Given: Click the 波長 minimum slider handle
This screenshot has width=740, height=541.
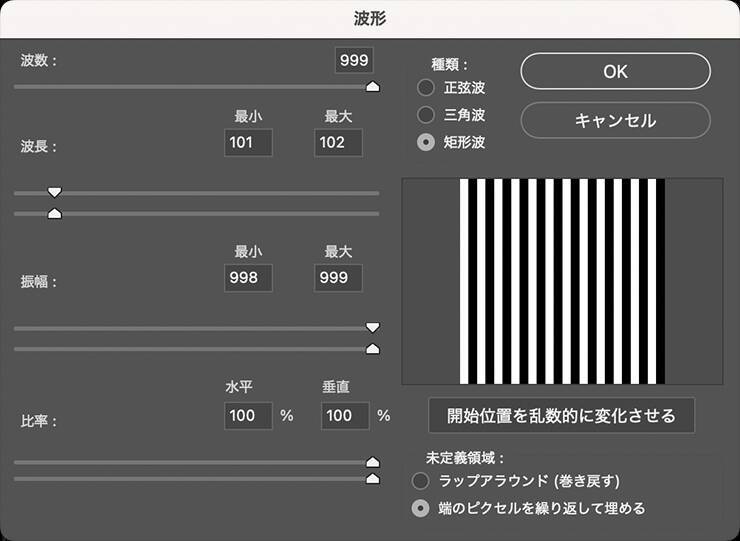Looking at the screenshot, I should click(x=55, y=192).
